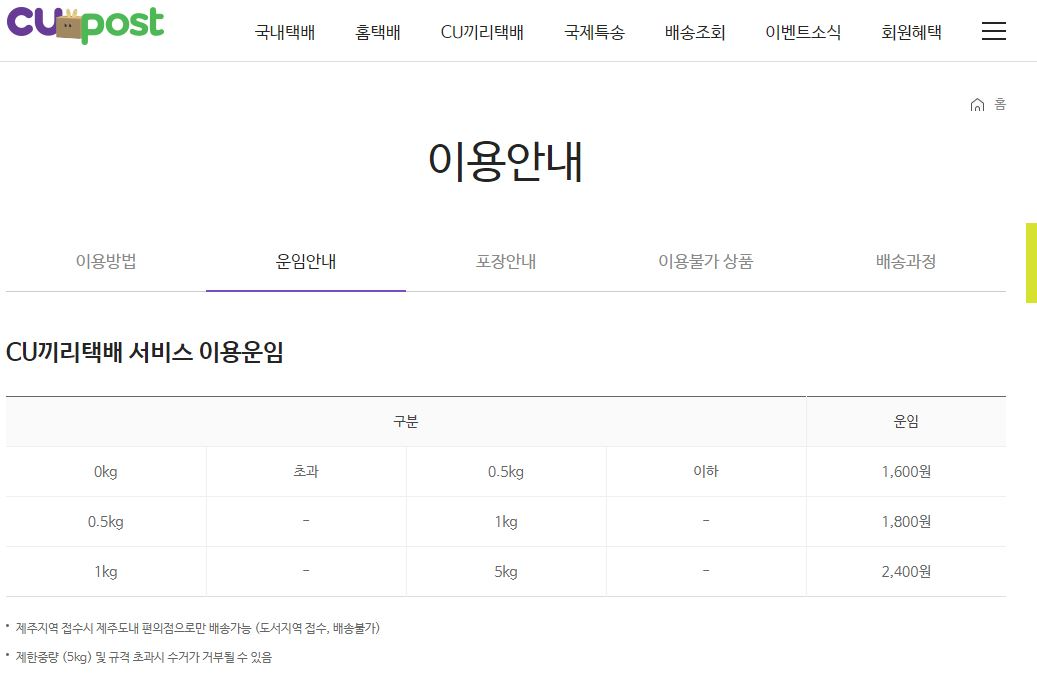Select the 운임안내 tab
1037x680 pixels.
pos(306,261)
